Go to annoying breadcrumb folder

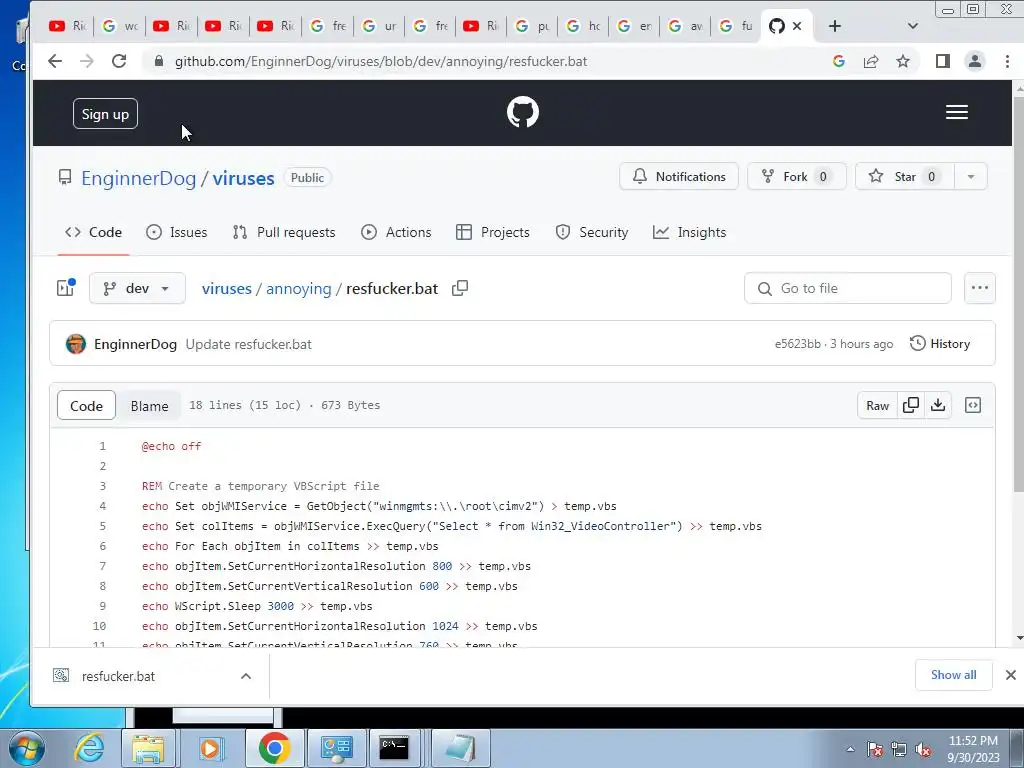click(298, 289)
